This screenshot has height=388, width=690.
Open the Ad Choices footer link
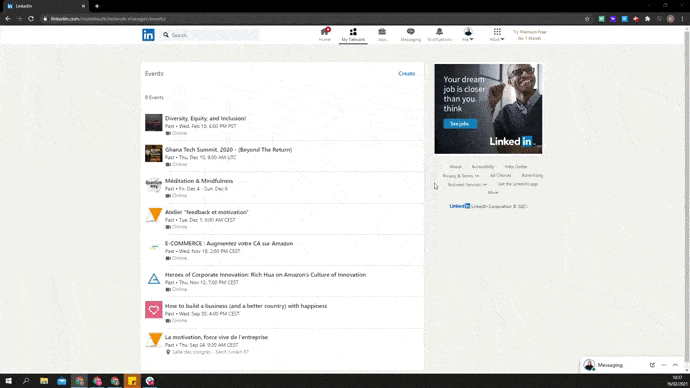500,176
